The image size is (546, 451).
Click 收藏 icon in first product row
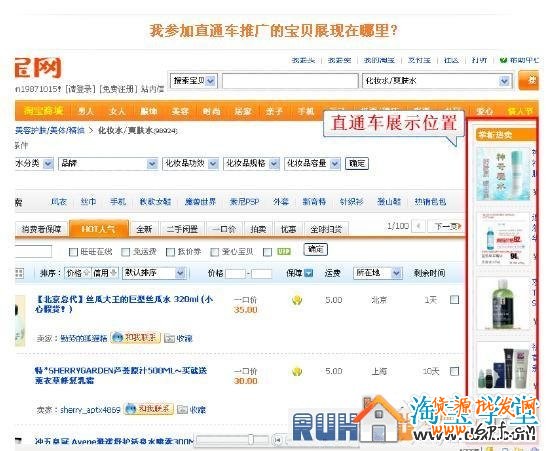[x=178, y=338]
